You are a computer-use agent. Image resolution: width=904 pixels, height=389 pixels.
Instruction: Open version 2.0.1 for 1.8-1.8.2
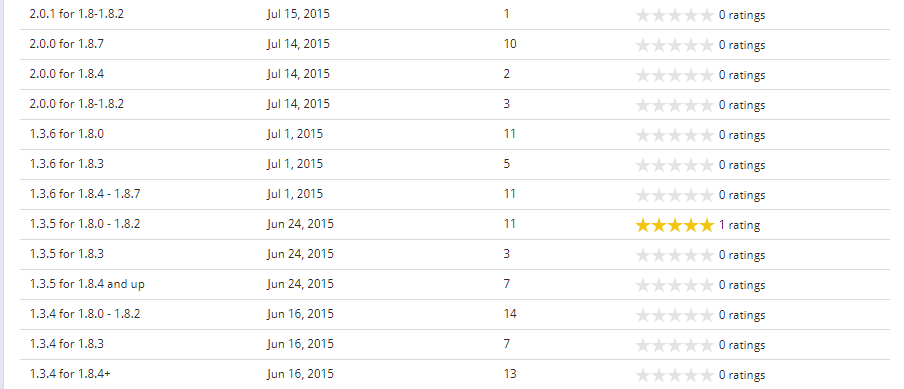(x=77, y=14)
